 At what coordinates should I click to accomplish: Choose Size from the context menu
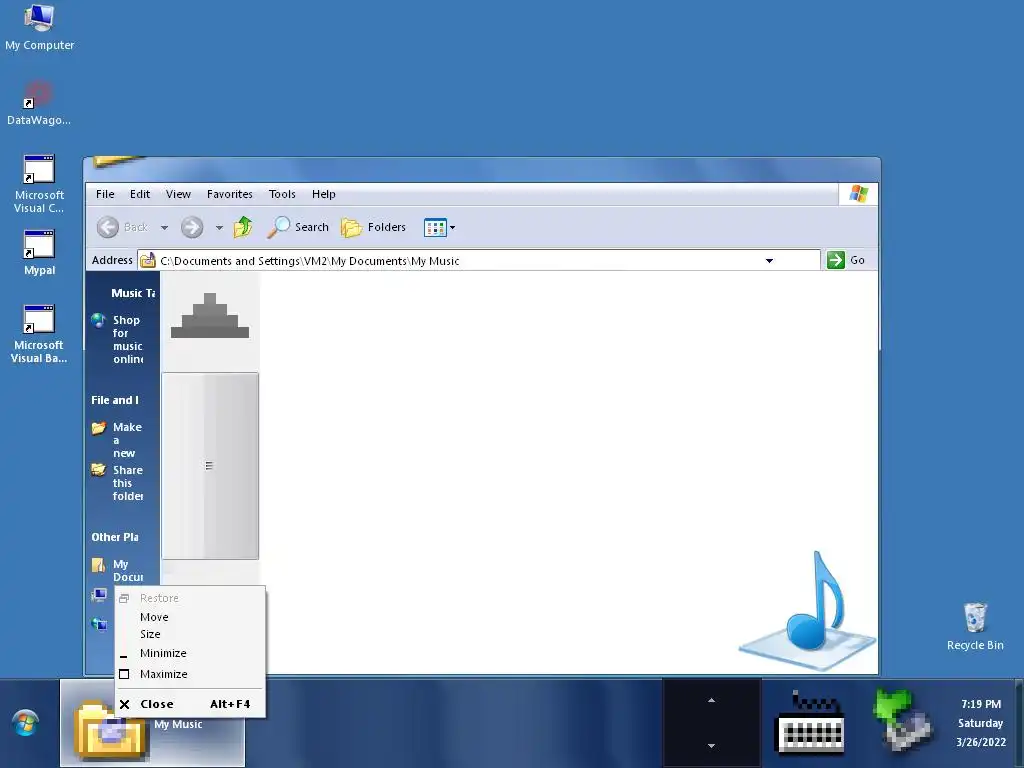click(190, 634)
